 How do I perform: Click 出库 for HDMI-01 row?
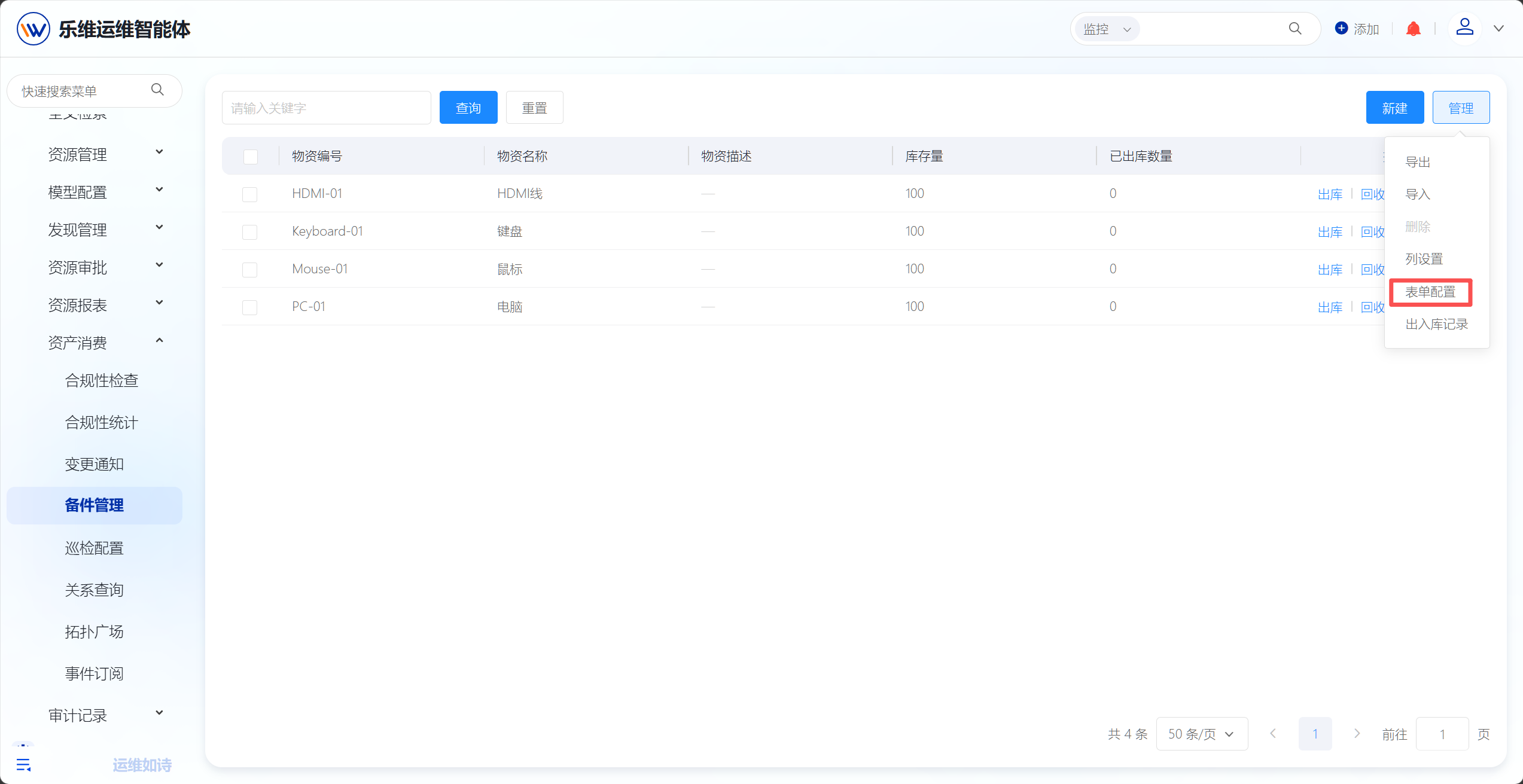click(1330, 194)
